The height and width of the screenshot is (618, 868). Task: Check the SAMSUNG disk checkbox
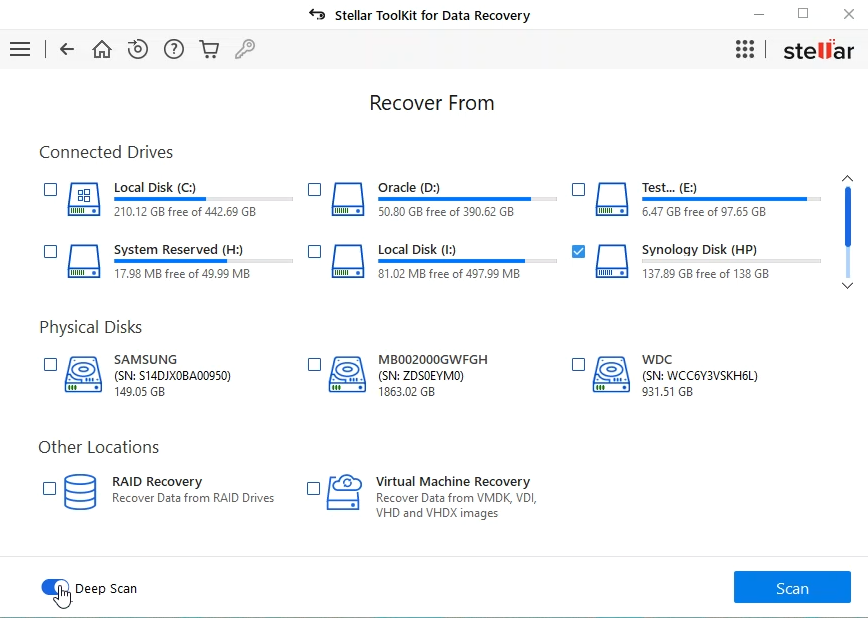[x=50, y=364]
